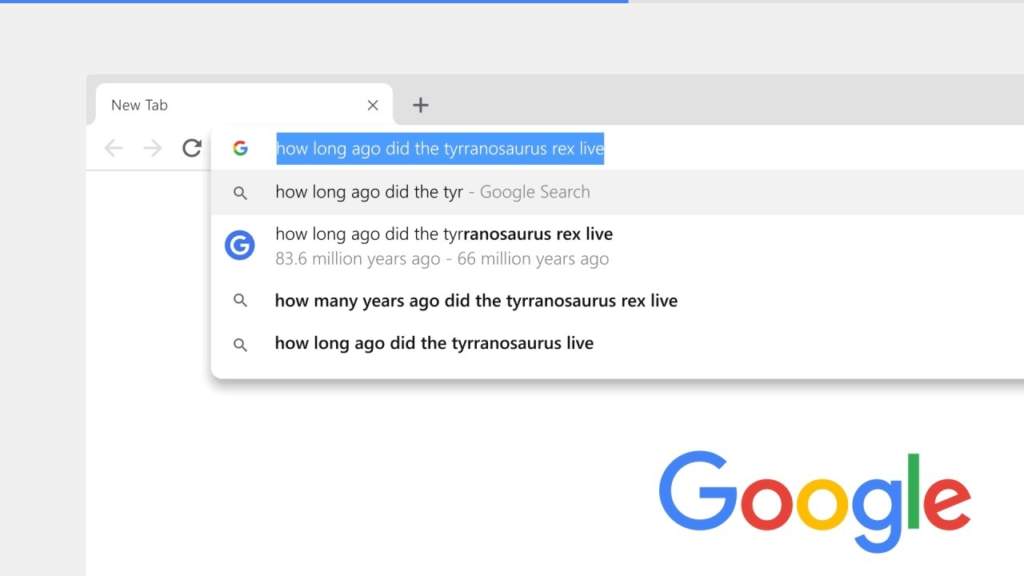
Task: Click the '83.6 million years ago' answer suggestion
Action: [443, 258]
